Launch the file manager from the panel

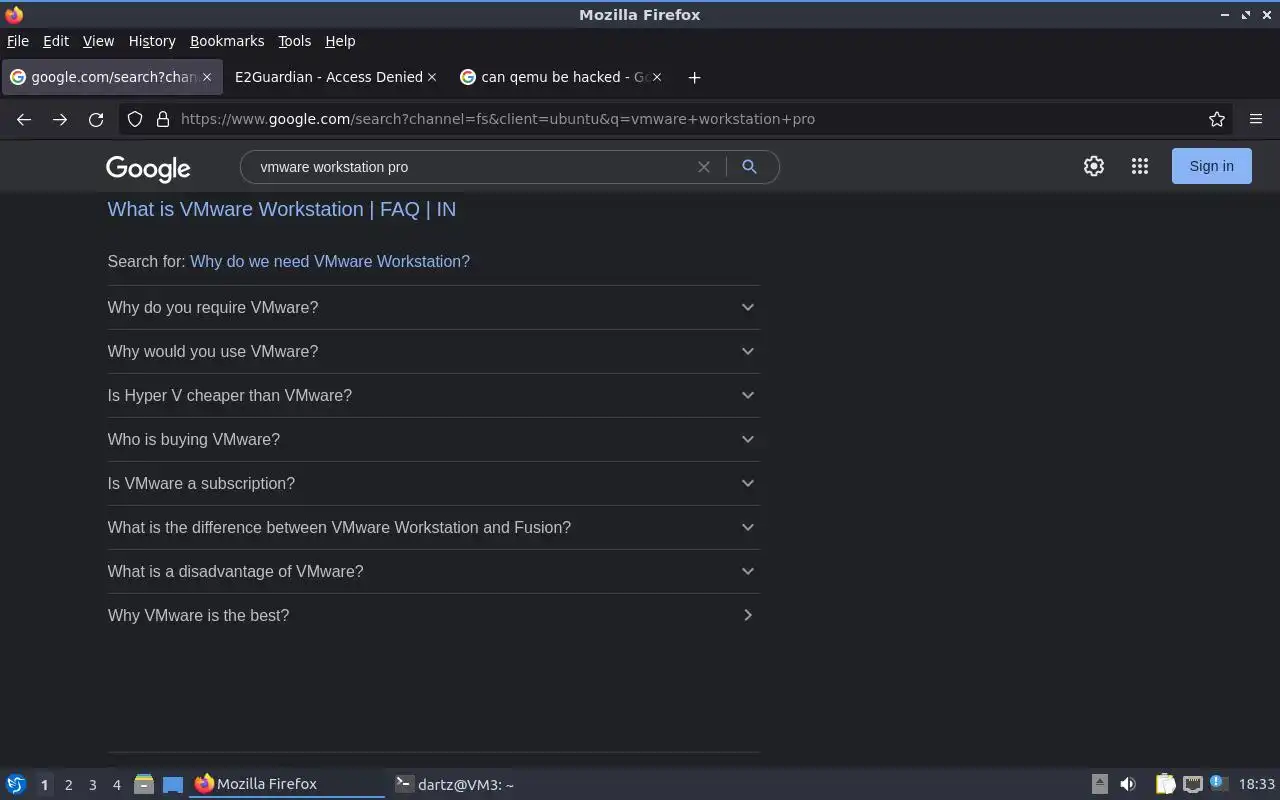[143, 784]
